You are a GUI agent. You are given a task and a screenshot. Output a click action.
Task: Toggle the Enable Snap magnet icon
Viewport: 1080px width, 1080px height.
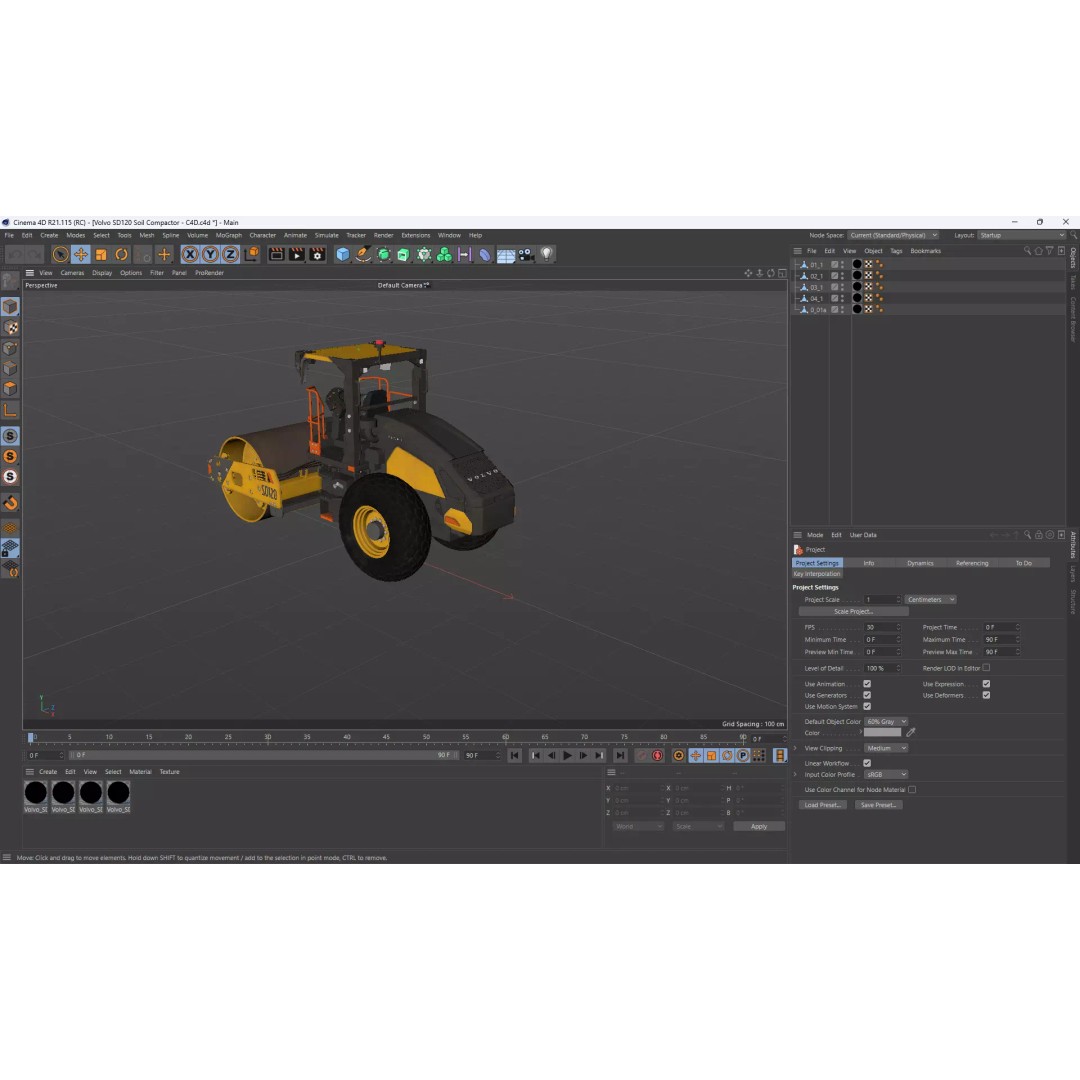click(x=10, y=503)
